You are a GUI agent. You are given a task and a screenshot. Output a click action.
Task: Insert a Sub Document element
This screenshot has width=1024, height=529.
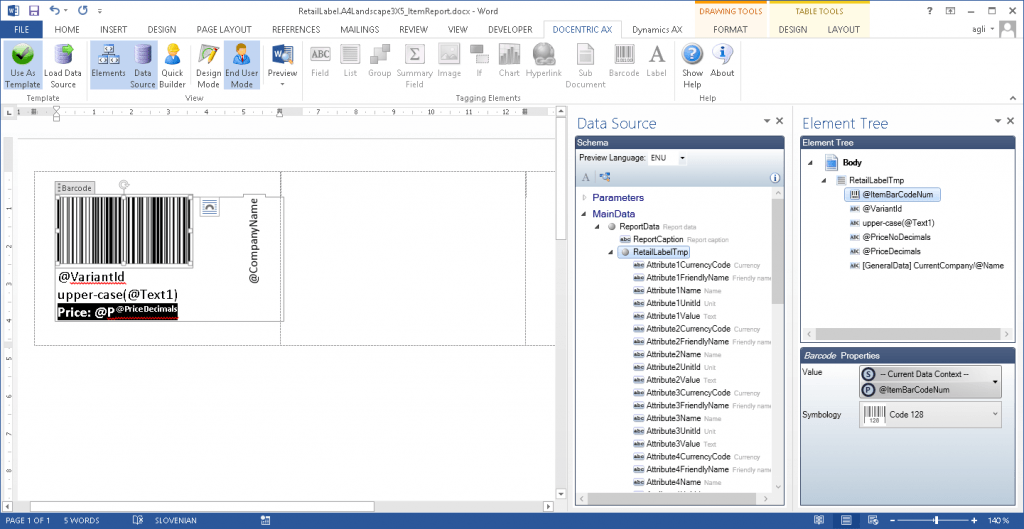coord(585,65)
